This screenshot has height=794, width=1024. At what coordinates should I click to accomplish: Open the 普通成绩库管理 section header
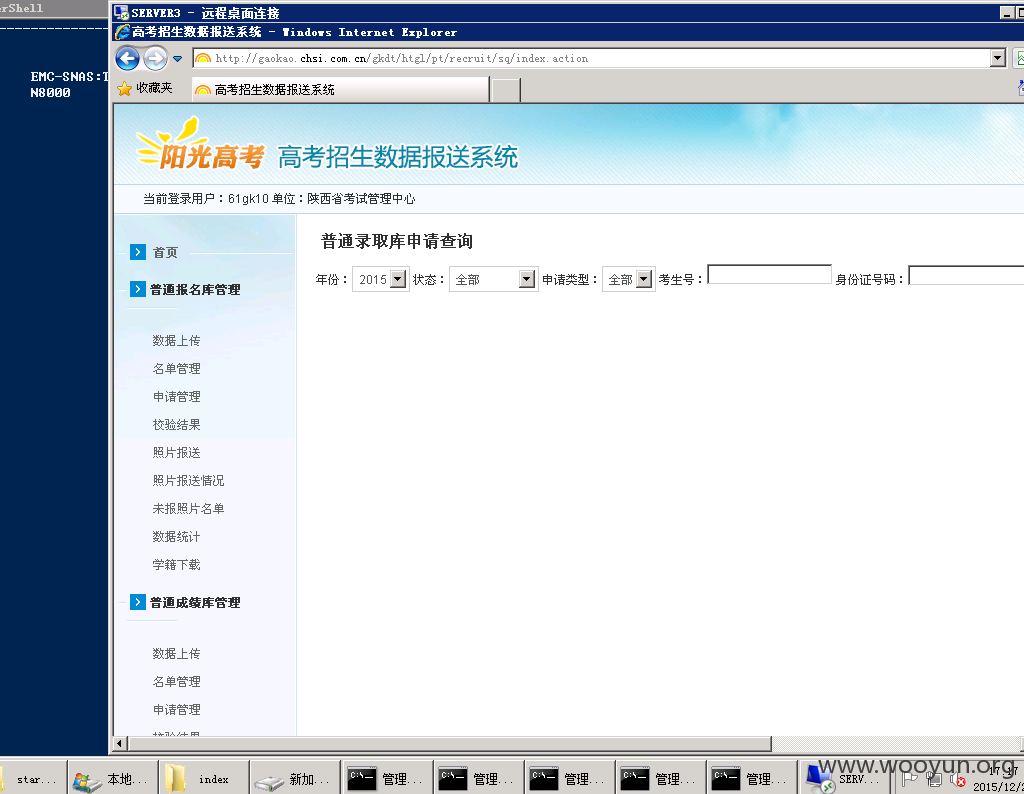tap(195, 602)
